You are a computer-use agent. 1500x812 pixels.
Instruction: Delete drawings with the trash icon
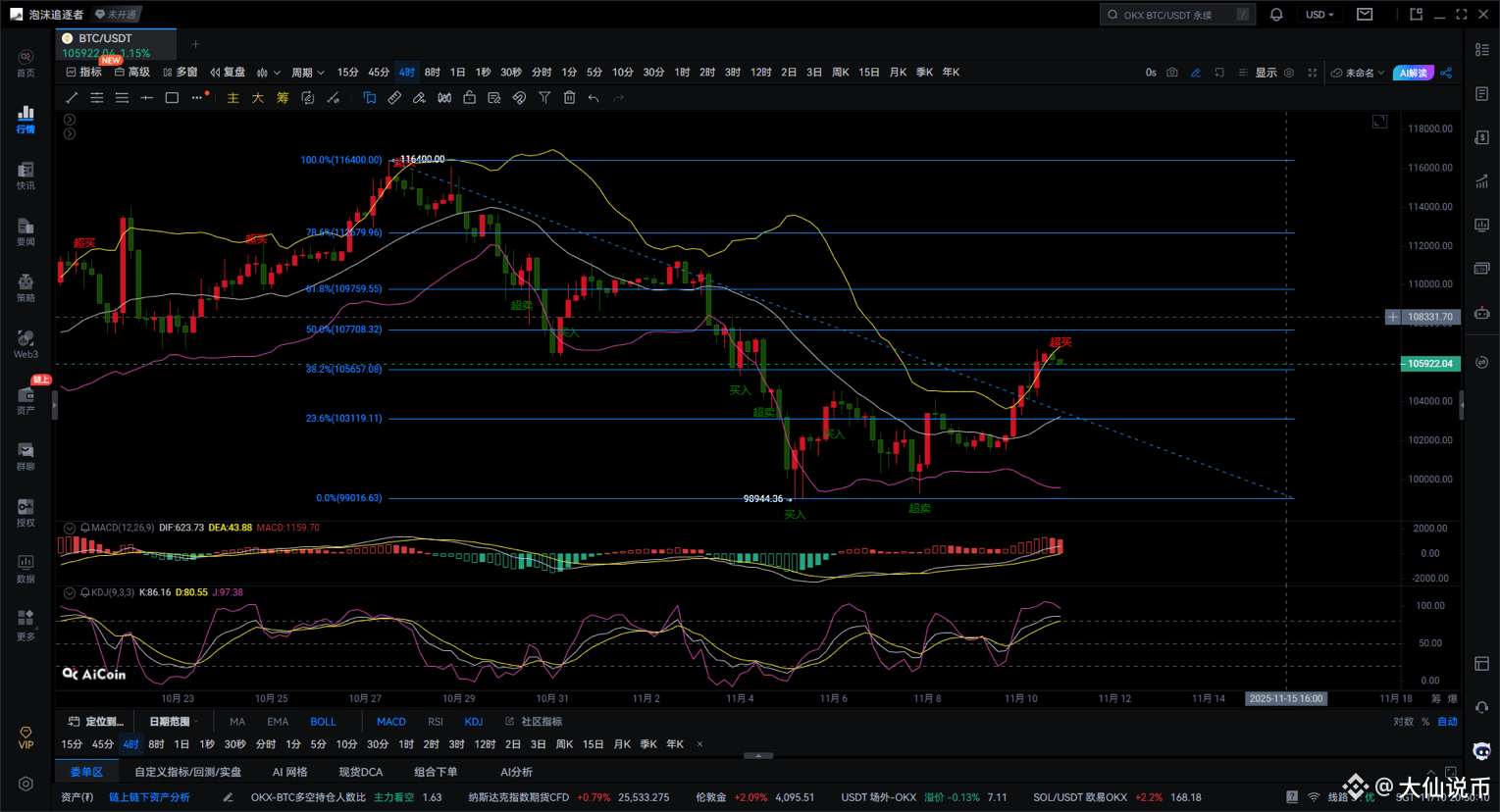point(569,98)
